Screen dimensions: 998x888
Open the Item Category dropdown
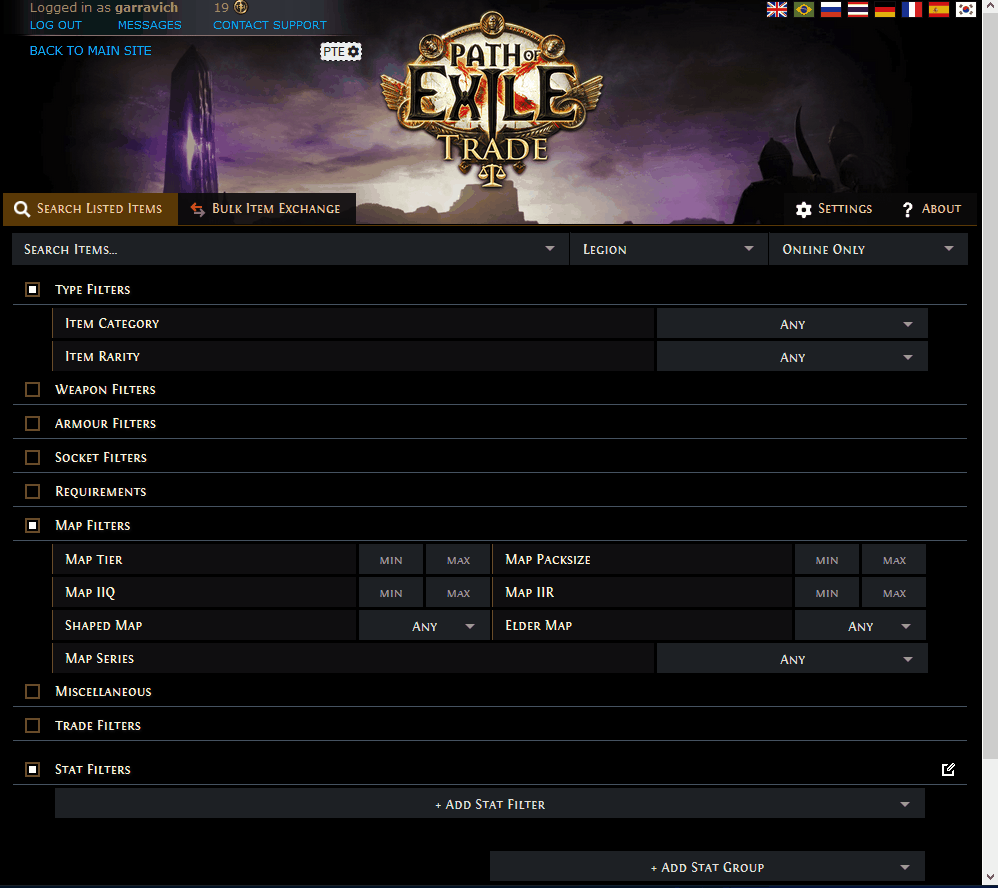tap(792, 324)
